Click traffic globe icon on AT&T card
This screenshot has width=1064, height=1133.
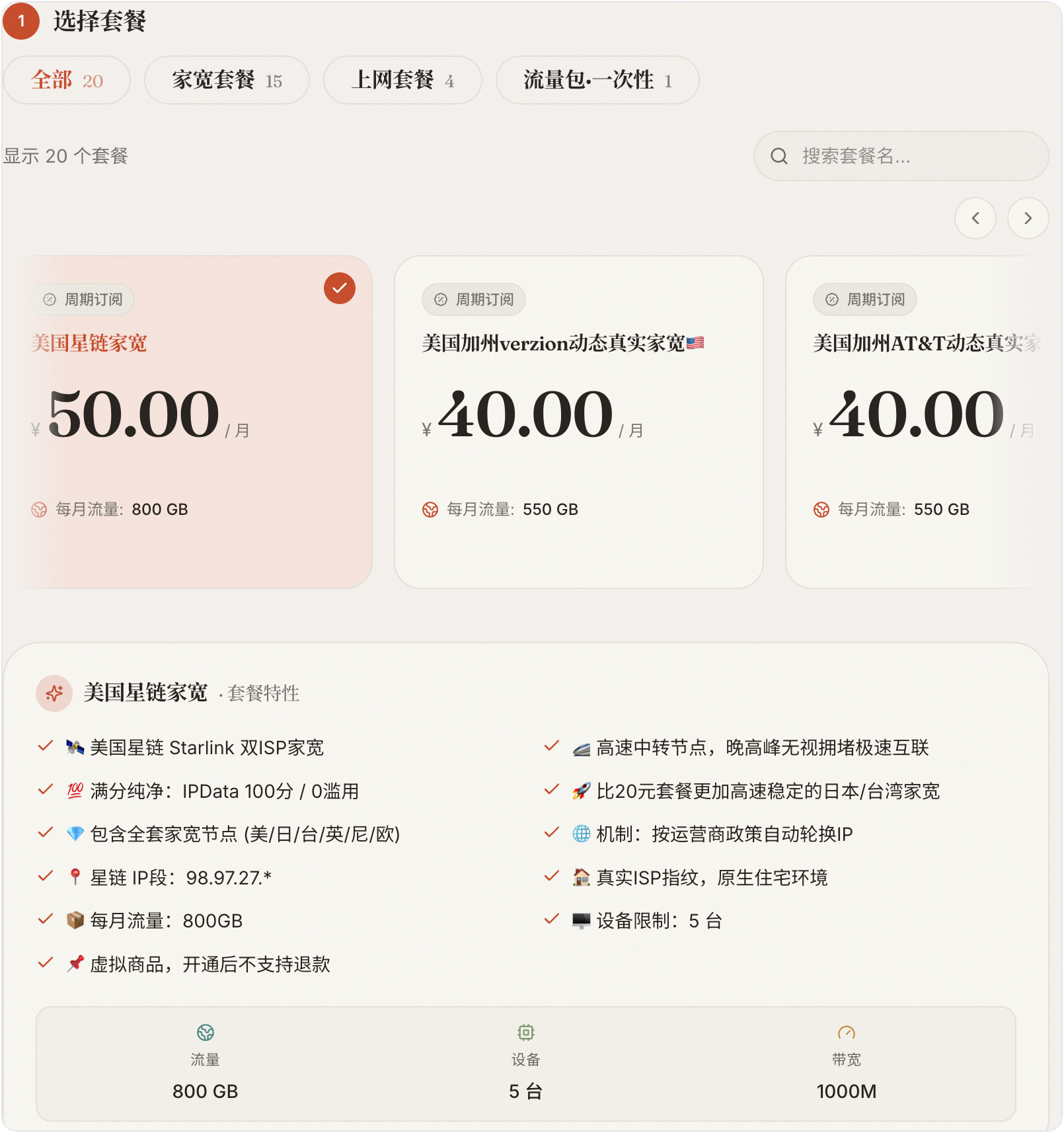pos(821,510)
